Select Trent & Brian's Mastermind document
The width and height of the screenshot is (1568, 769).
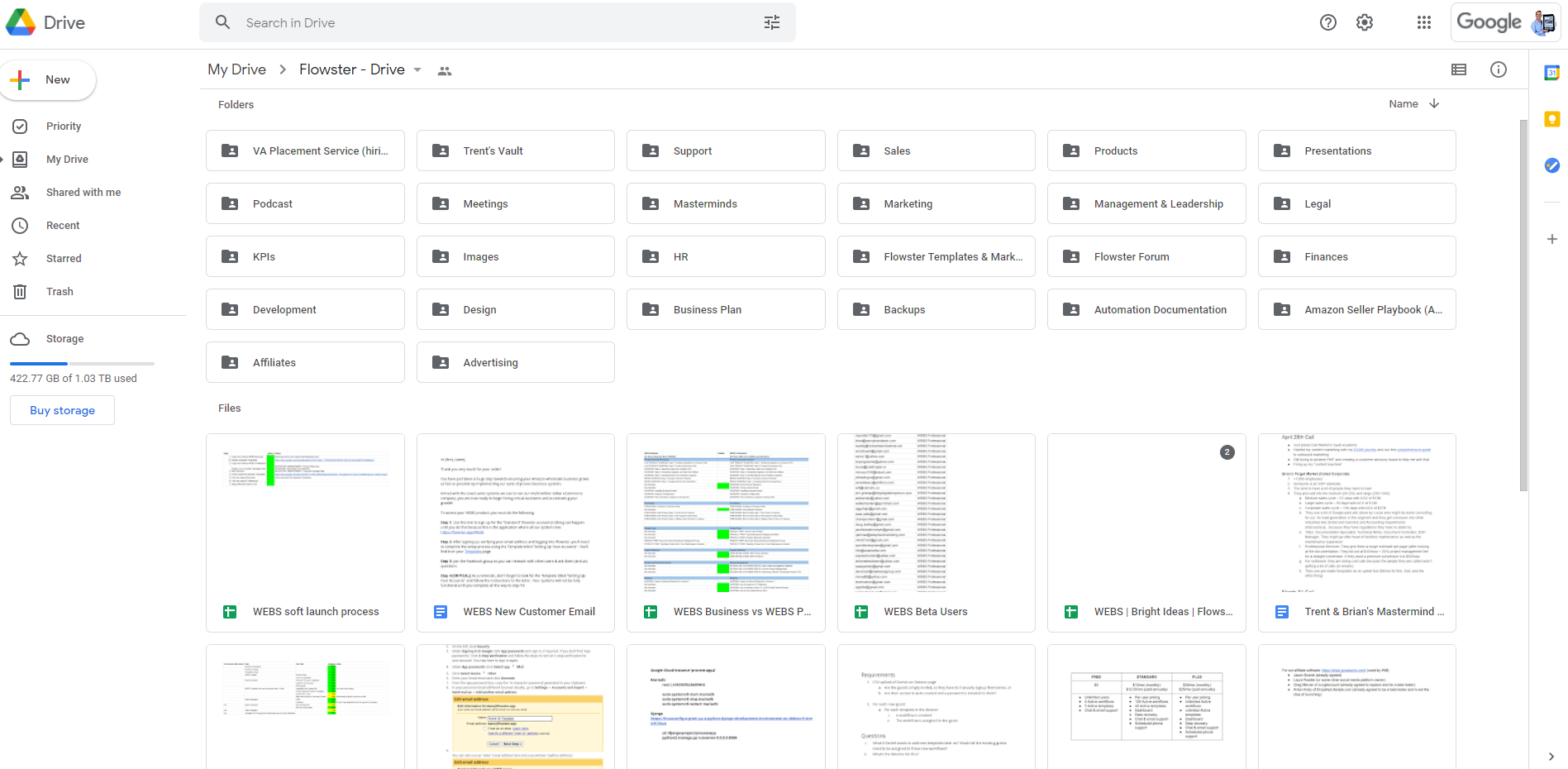pyautogui.click(x=1357, y=533)
